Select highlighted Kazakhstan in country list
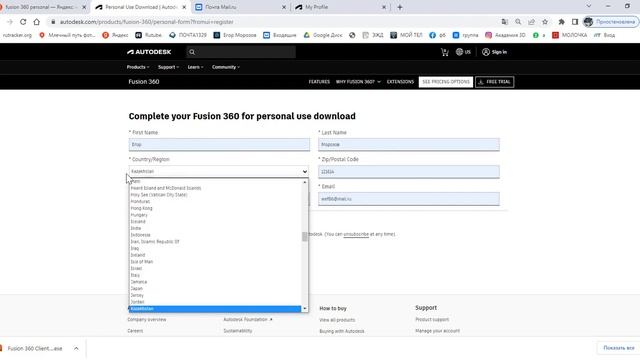 tap(216, 309)
